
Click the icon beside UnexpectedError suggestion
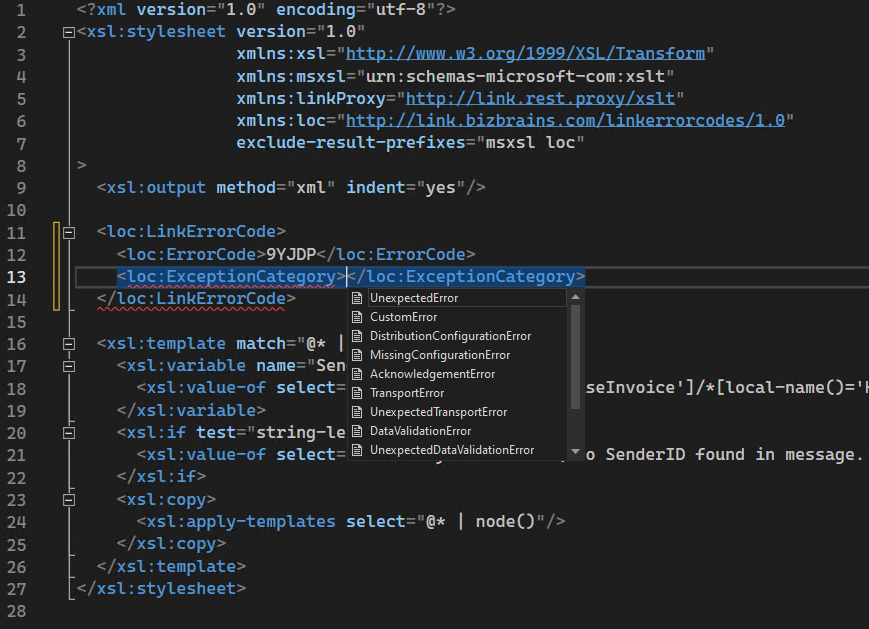(357, 297)
